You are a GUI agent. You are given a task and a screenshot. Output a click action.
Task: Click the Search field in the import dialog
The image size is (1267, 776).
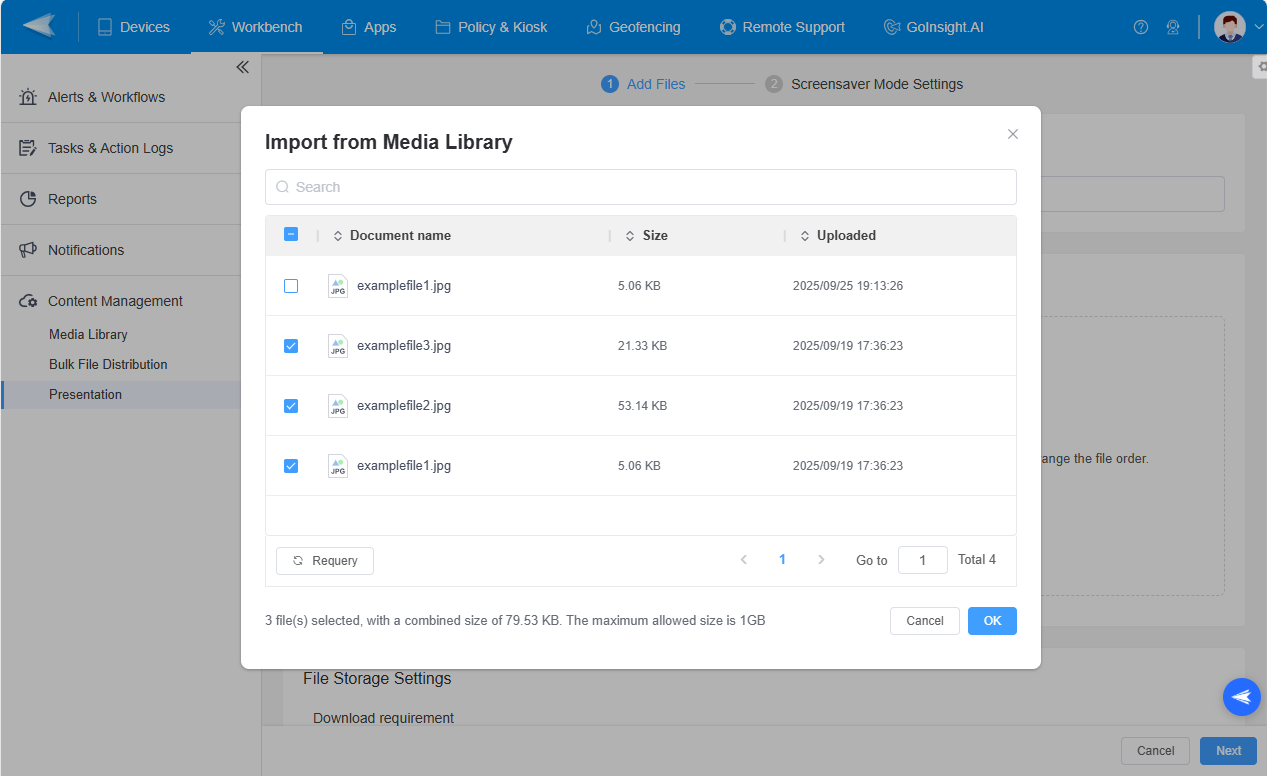tap(640, 187)
